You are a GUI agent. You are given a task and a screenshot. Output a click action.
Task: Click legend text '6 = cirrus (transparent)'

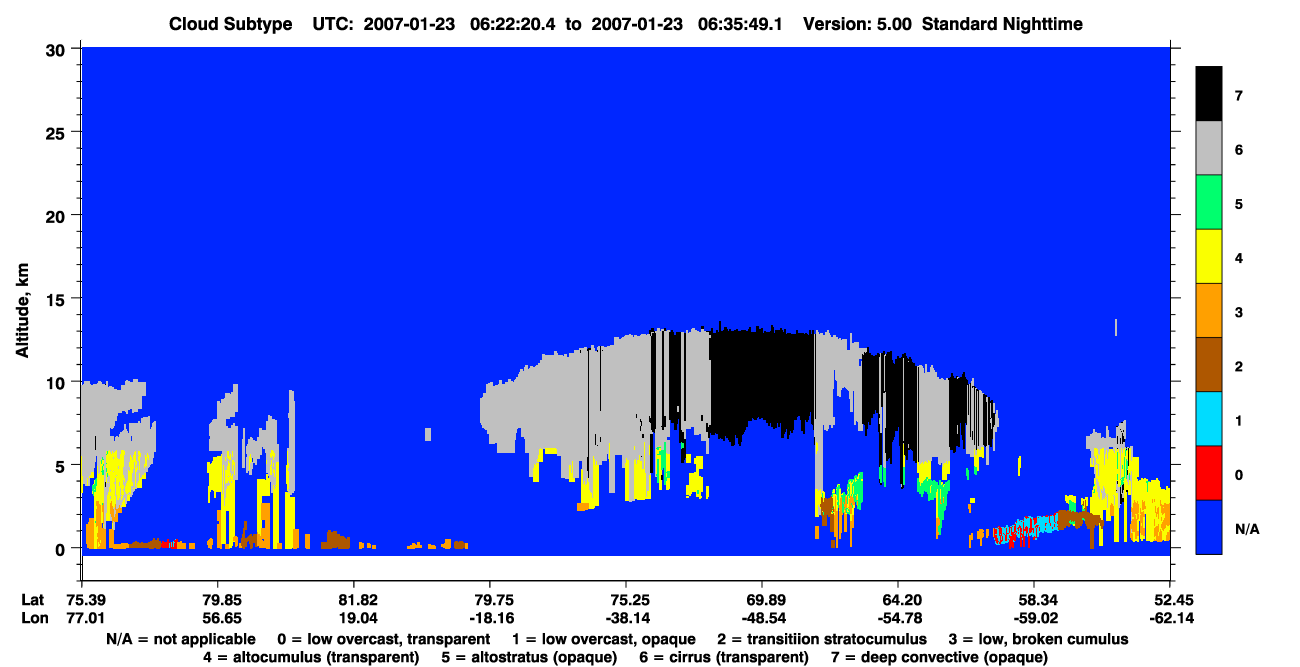click(723, 657)
